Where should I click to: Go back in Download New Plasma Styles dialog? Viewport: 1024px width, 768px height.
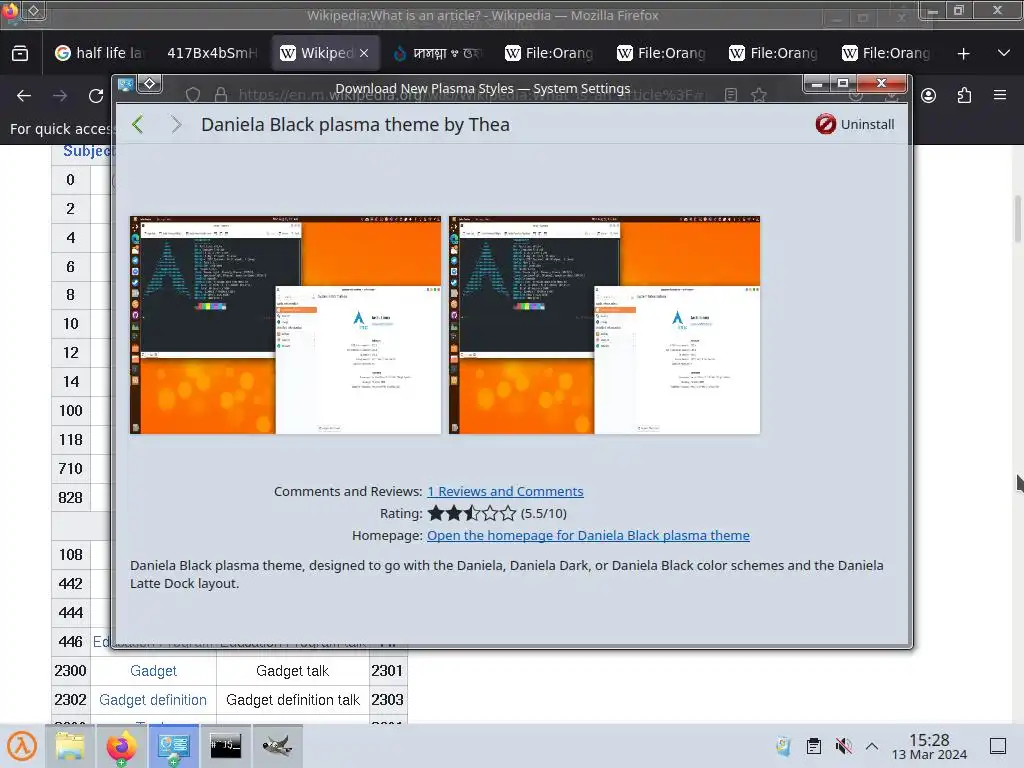pos(137,124)
